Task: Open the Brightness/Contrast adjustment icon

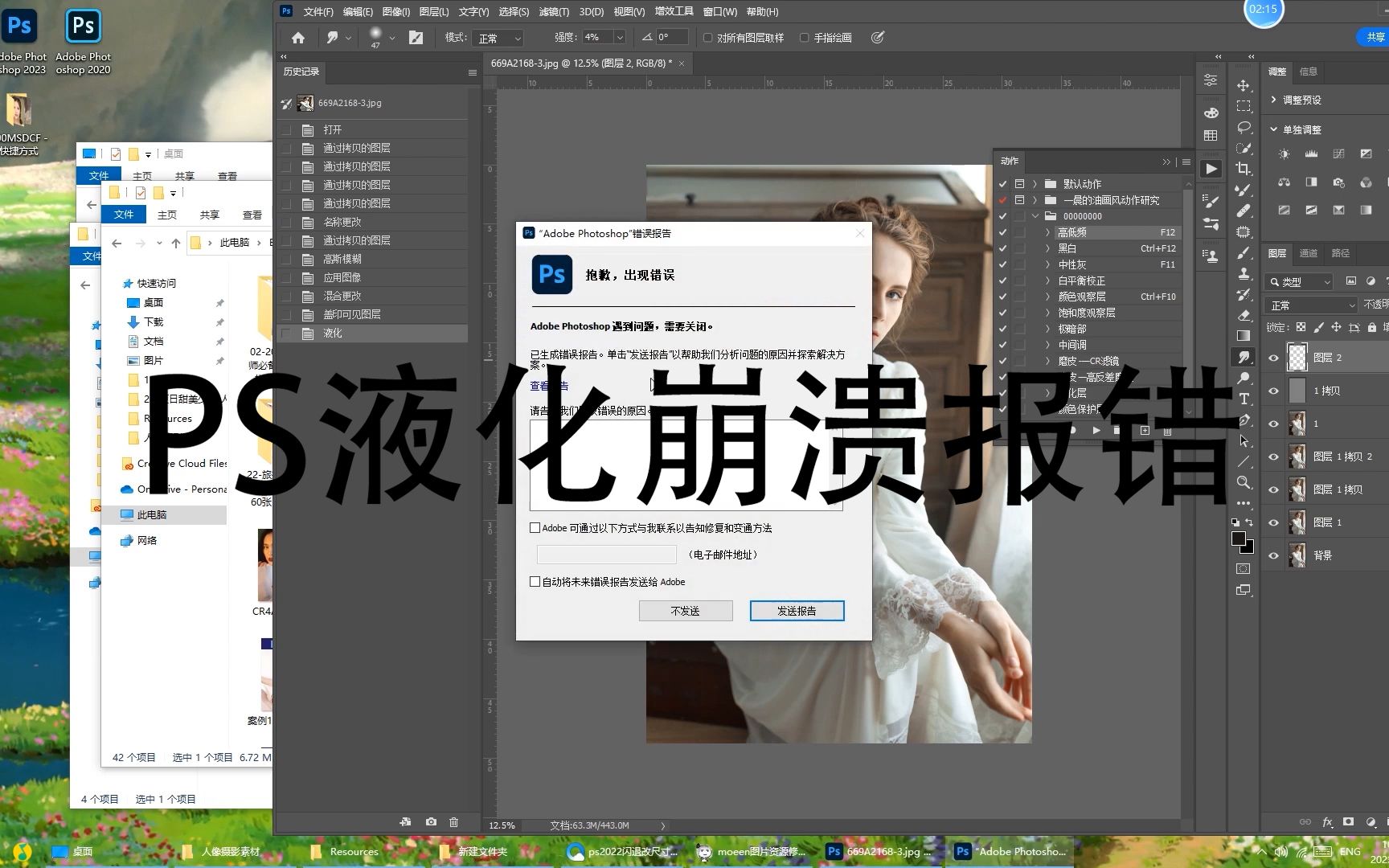Action: pyautogui.click(x=1284, y=154)
